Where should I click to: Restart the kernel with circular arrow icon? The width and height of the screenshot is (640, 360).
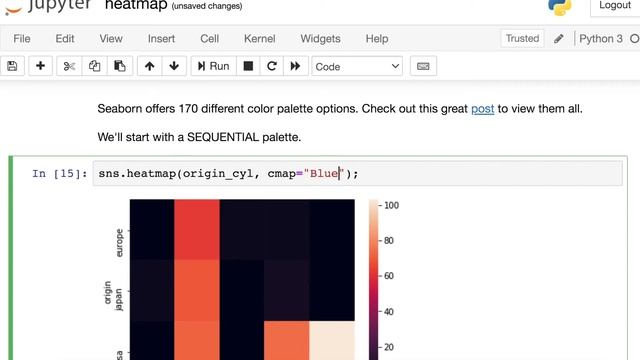coord(272,66)
